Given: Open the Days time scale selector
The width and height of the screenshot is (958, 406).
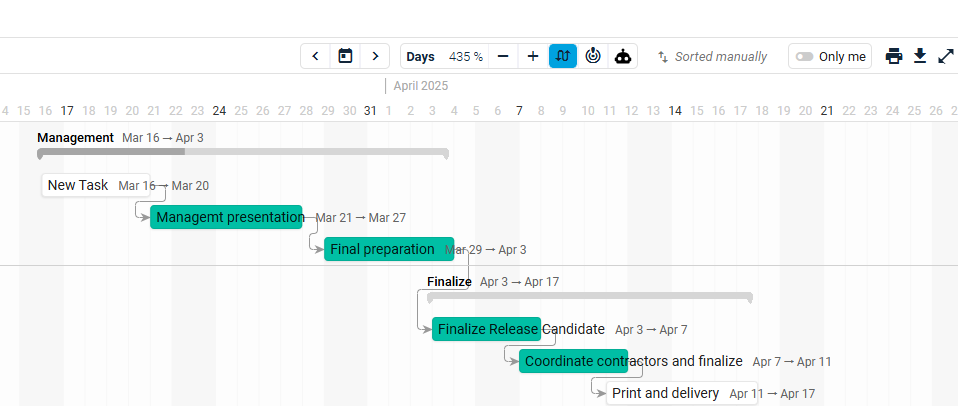Looking at the screenshot, I should tap(420, 57).
